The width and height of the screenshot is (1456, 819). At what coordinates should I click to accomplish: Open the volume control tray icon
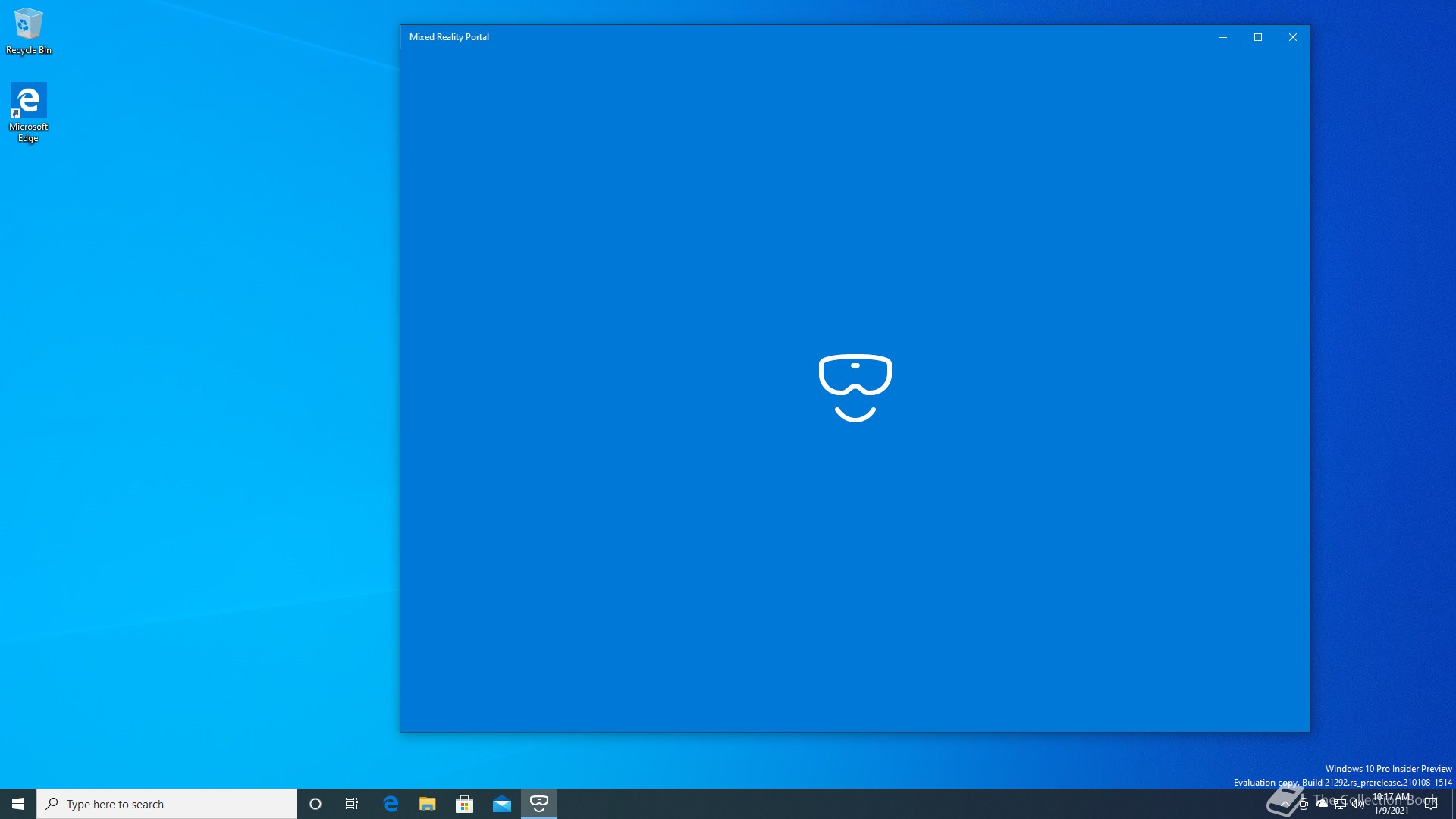(x=1358, y=804)
